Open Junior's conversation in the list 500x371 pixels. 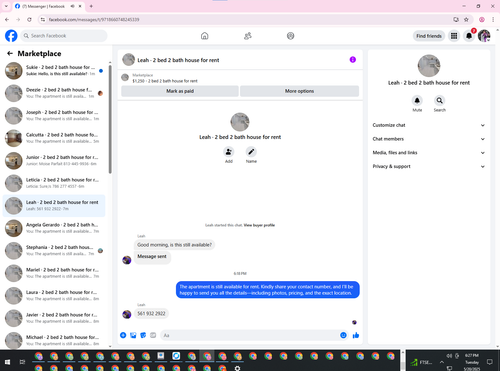pos(54,160)
